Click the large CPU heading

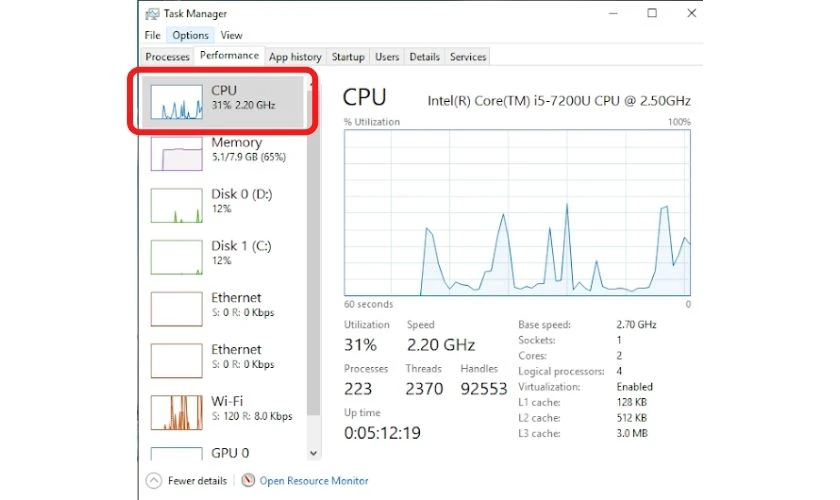coord(364,98)
